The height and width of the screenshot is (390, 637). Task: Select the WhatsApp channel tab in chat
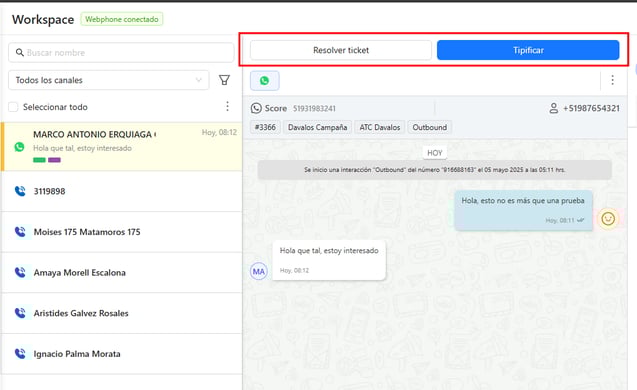point(264,80)
